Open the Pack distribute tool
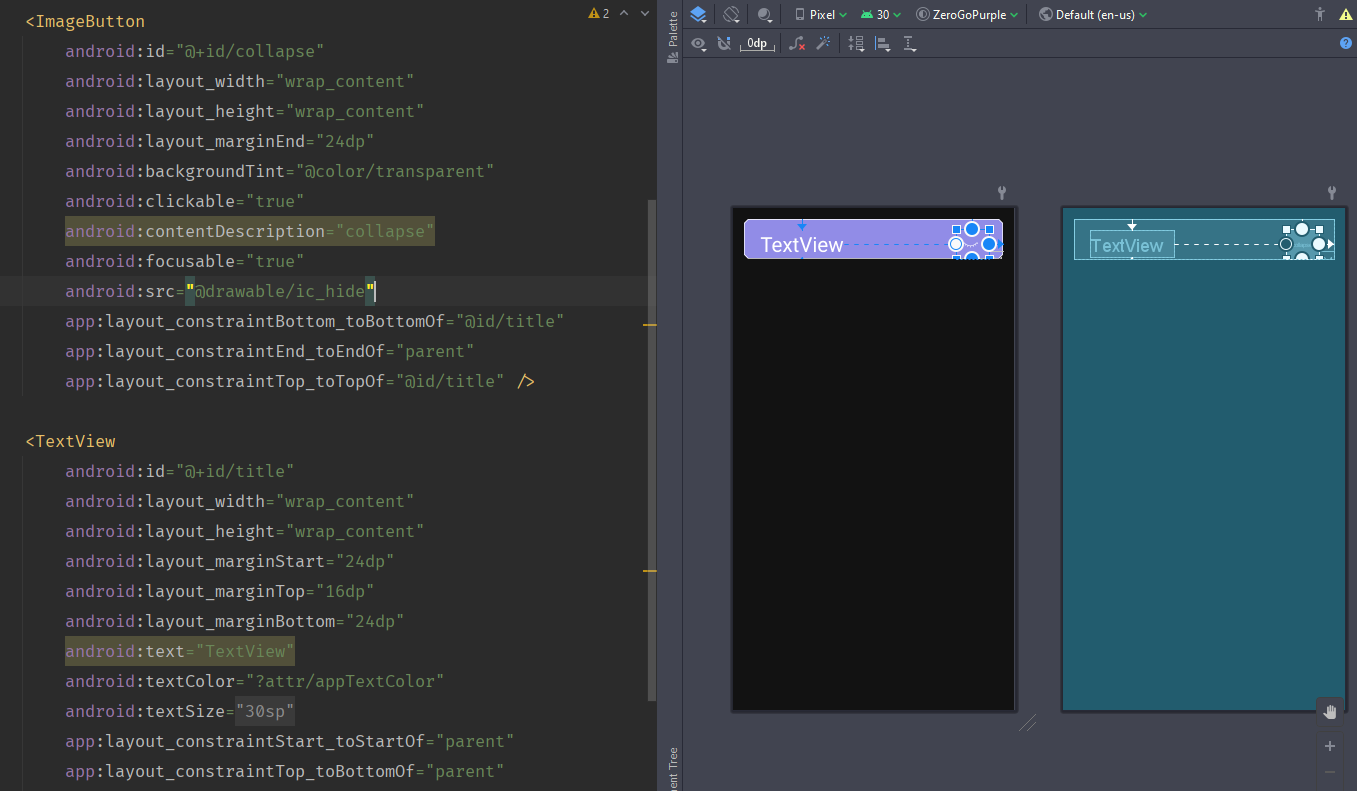 856,43
